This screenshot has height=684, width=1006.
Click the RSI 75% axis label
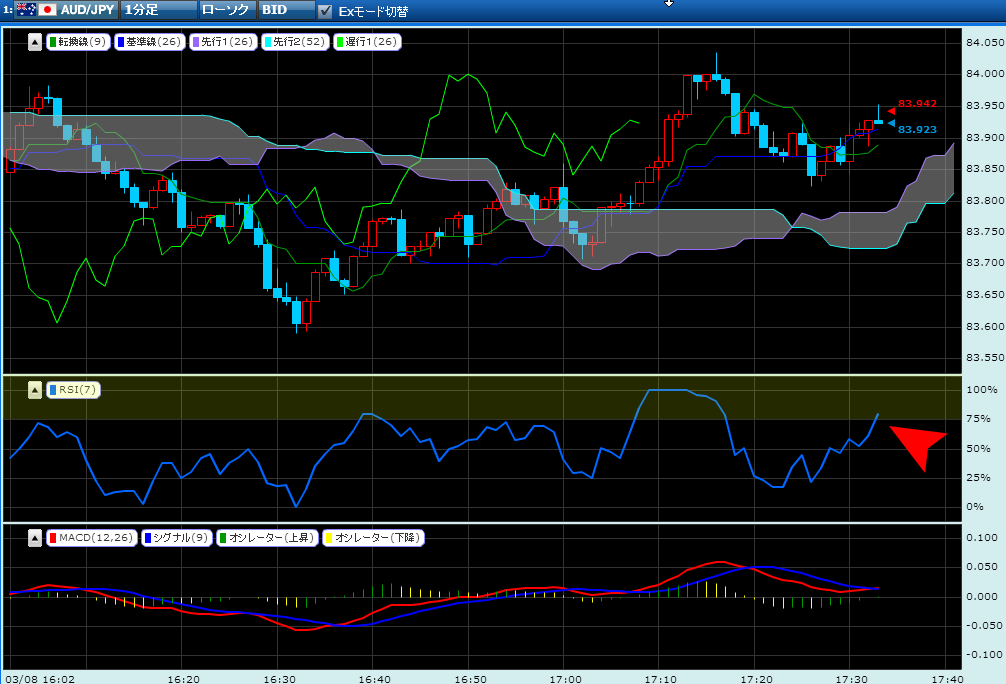coord(978,419)
